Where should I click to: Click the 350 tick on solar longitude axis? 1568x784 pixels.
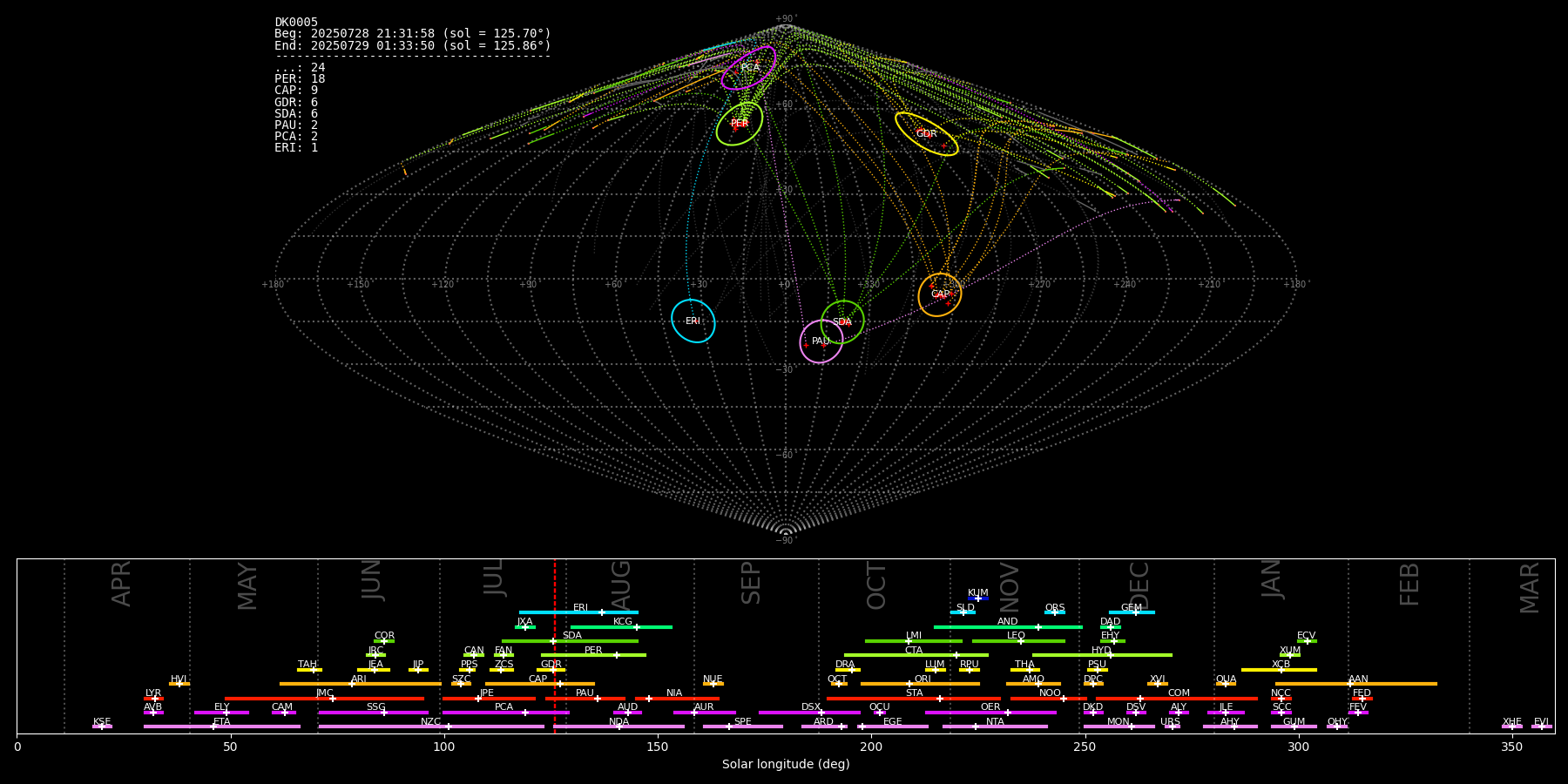pos(1512,747)
